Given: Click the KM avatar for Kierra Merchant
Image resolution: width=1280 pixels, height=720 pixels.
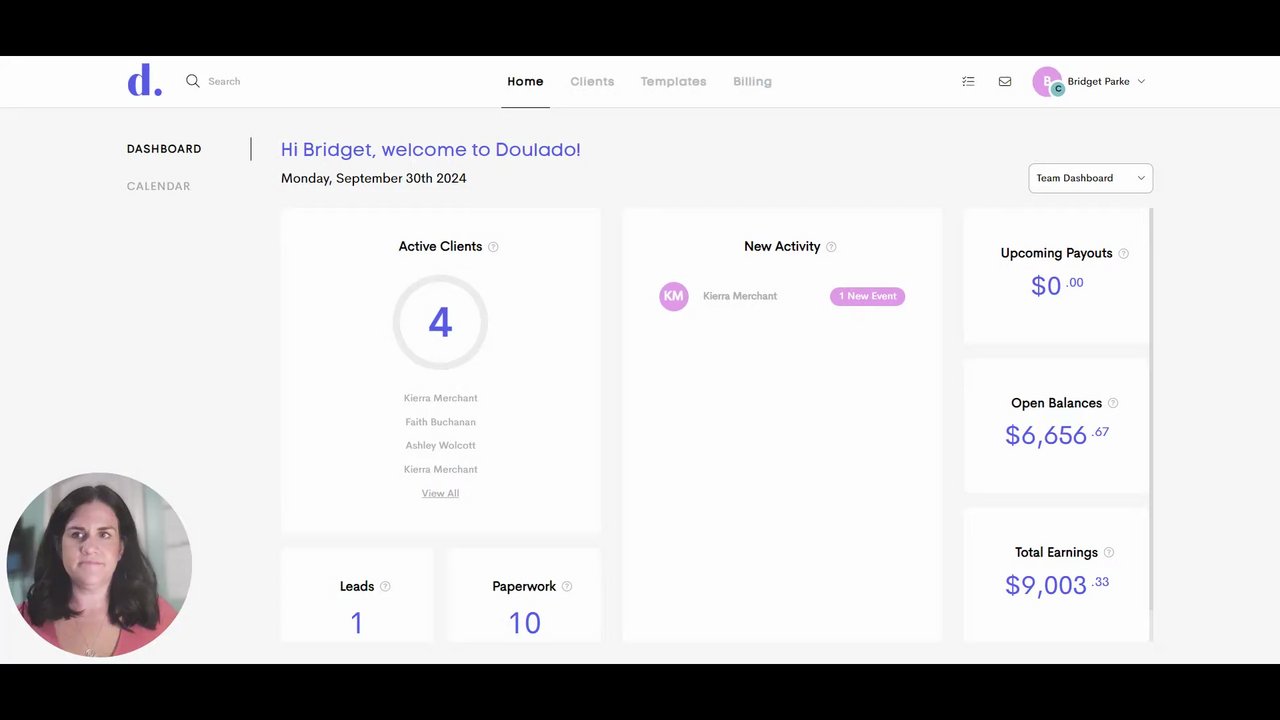Looking at the screenshot, I should [674, 296].
